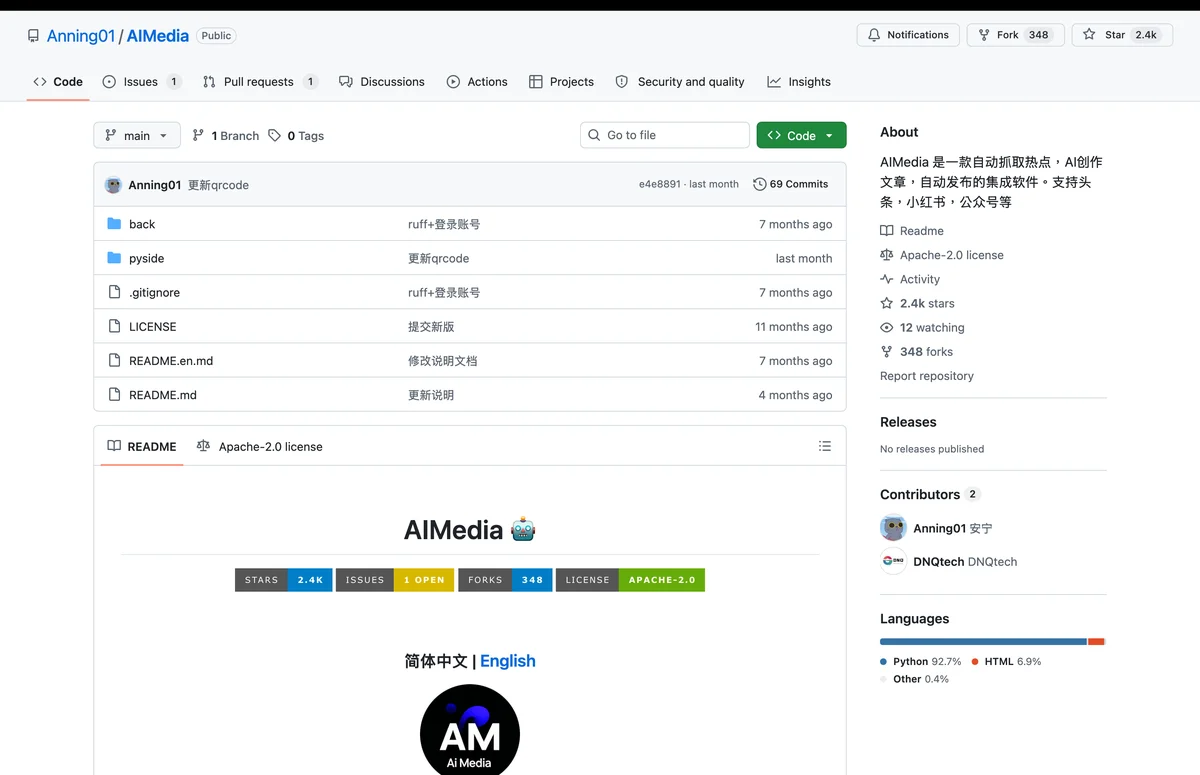Click the 348 fork count
Viewport: 1200px width, 775px height.
click(x=1039, y=35)
